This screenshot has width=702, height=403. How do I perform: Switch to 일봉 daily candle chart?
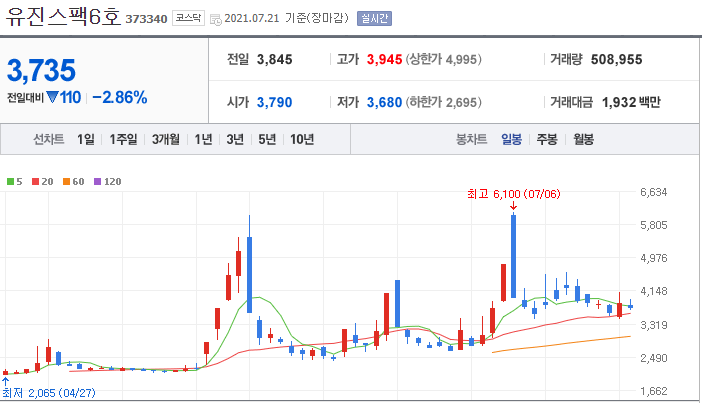(x=511, y=139)
